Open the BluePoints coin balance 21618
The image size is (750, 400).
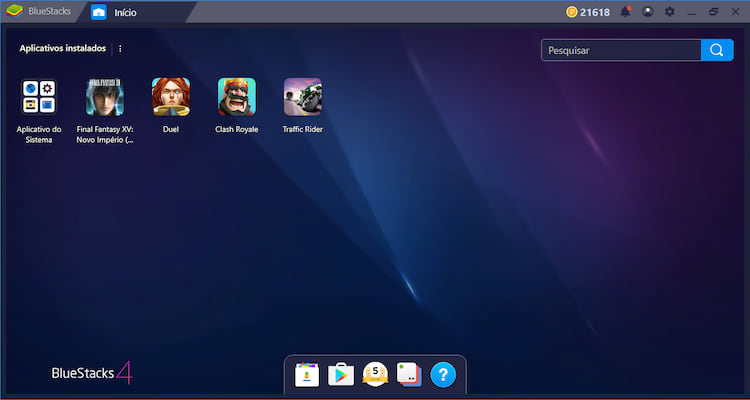point(588,12)
